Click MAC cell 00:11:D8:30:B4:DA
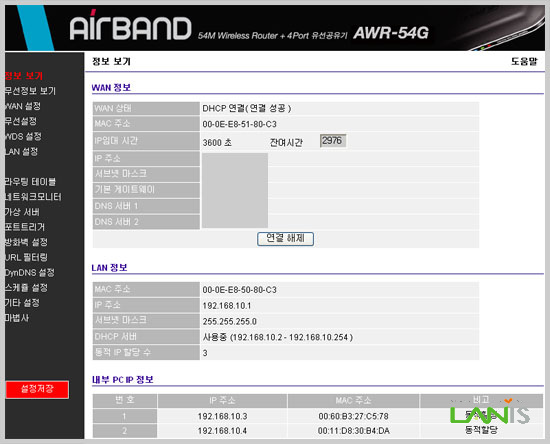The image size is (550, 444). pyautogui.click(x=353, y=431)
